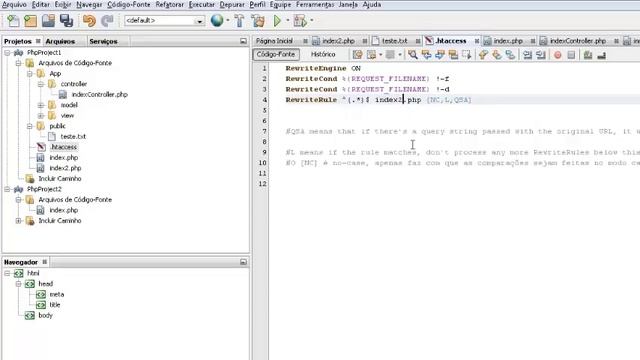Collapse the head node in Navegador
Screen dimensions: 640x360
point(18,284)
